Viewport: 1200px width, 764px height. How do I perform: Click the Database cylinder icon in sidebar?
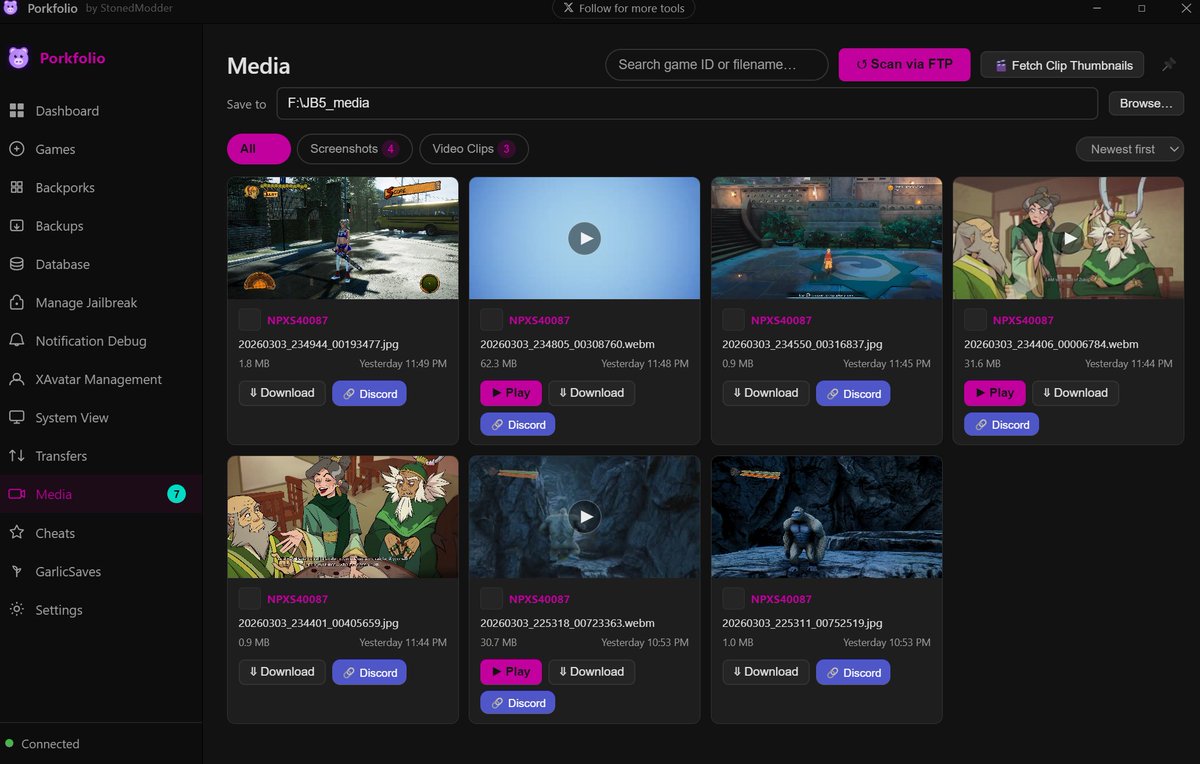(x=17, y=264)
